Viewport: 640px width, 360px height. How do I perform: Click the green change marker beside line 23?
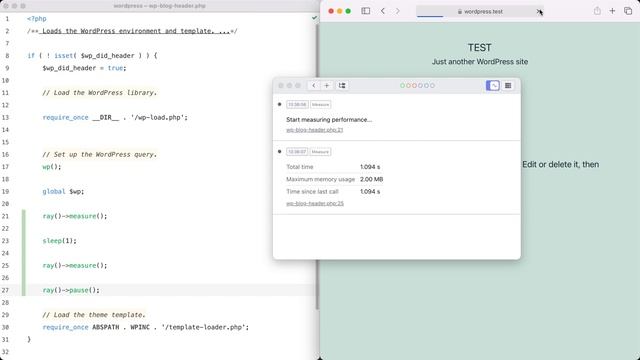coord(24,241)
